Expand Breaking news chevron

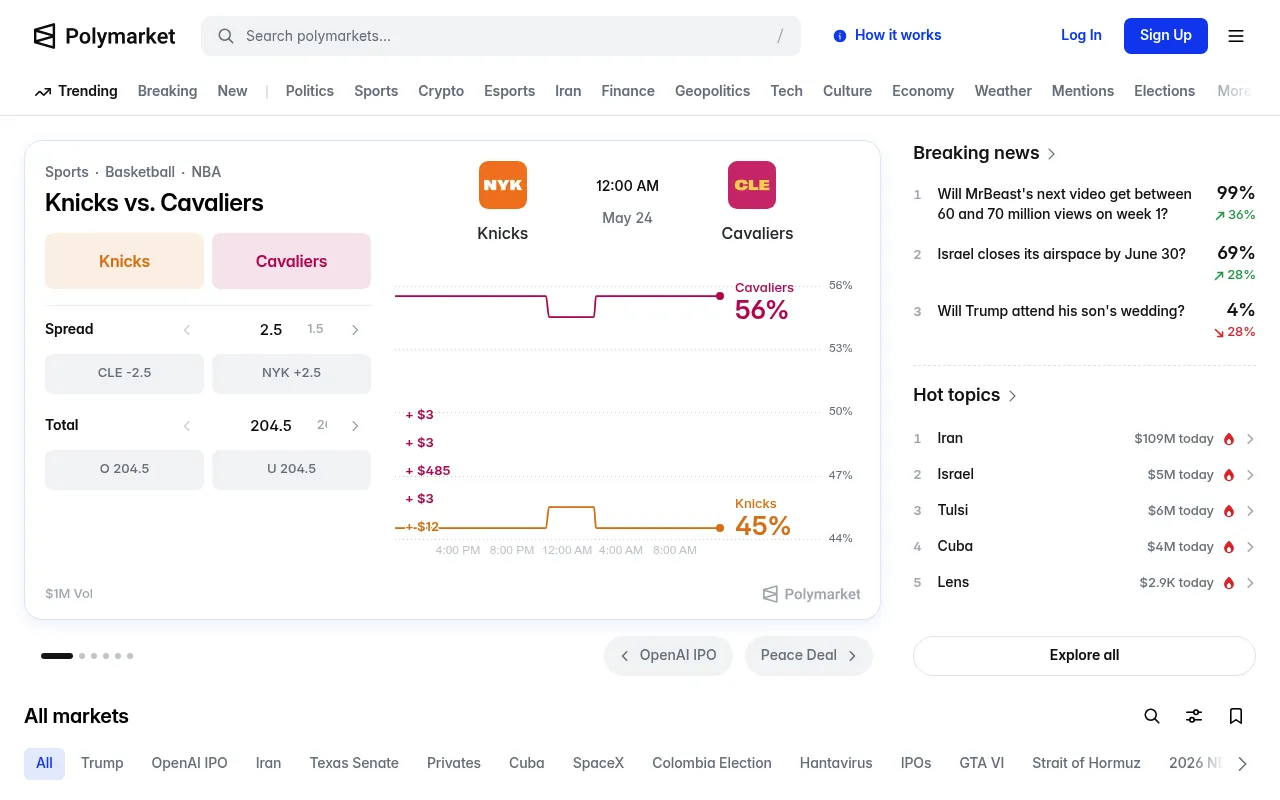click(1051, 154)
